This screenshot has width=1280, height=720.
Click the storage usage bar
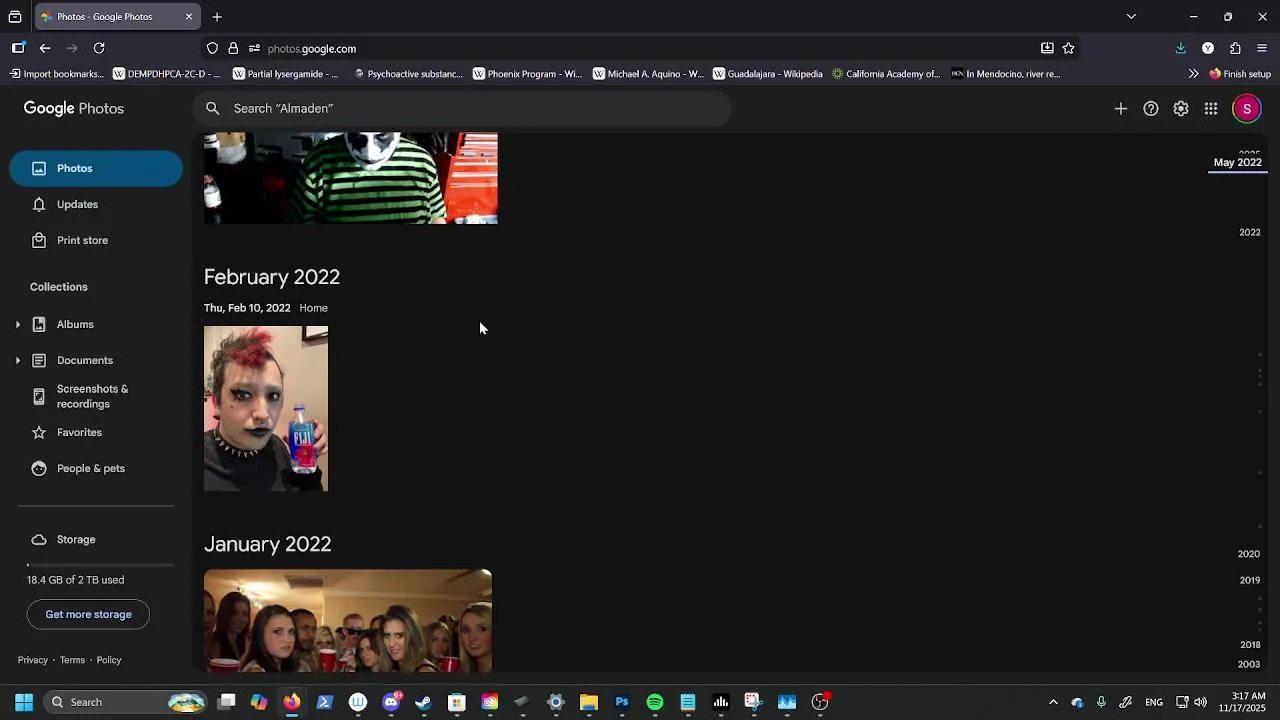coord(100,565)
